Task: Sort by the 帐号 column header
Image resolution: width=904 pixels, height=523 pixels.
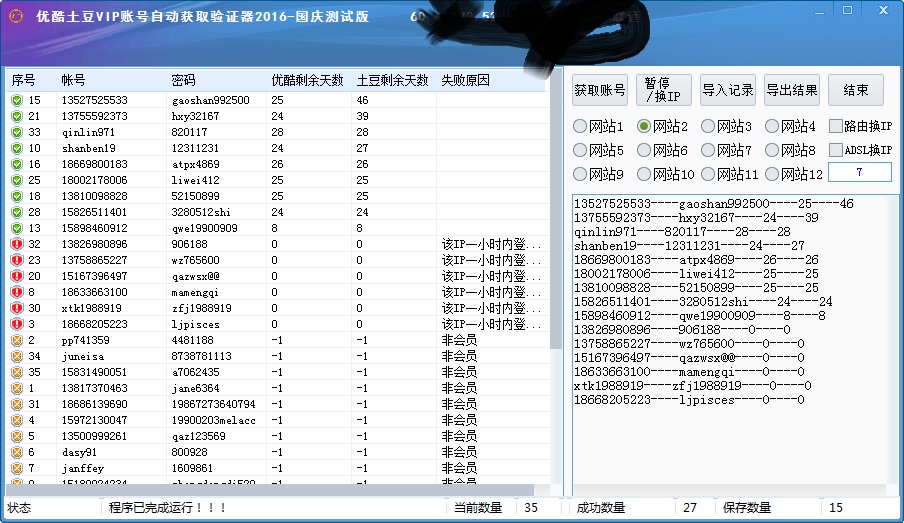Action: [111, 80]
